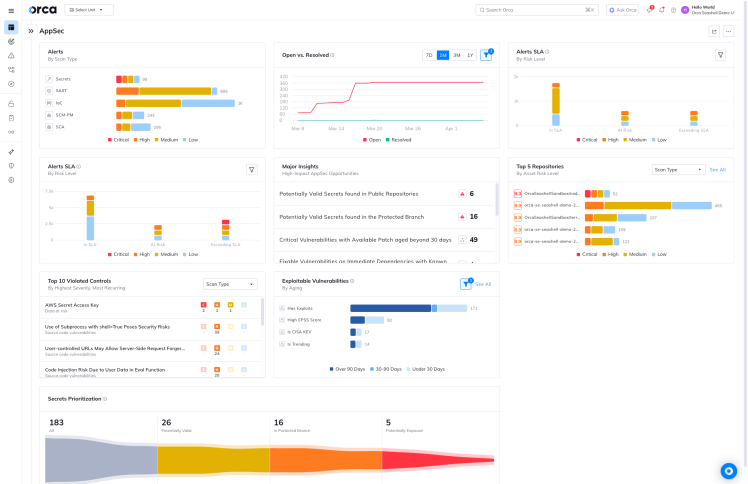Click info icon beside Secrets Prioritization

click(105, 399)
